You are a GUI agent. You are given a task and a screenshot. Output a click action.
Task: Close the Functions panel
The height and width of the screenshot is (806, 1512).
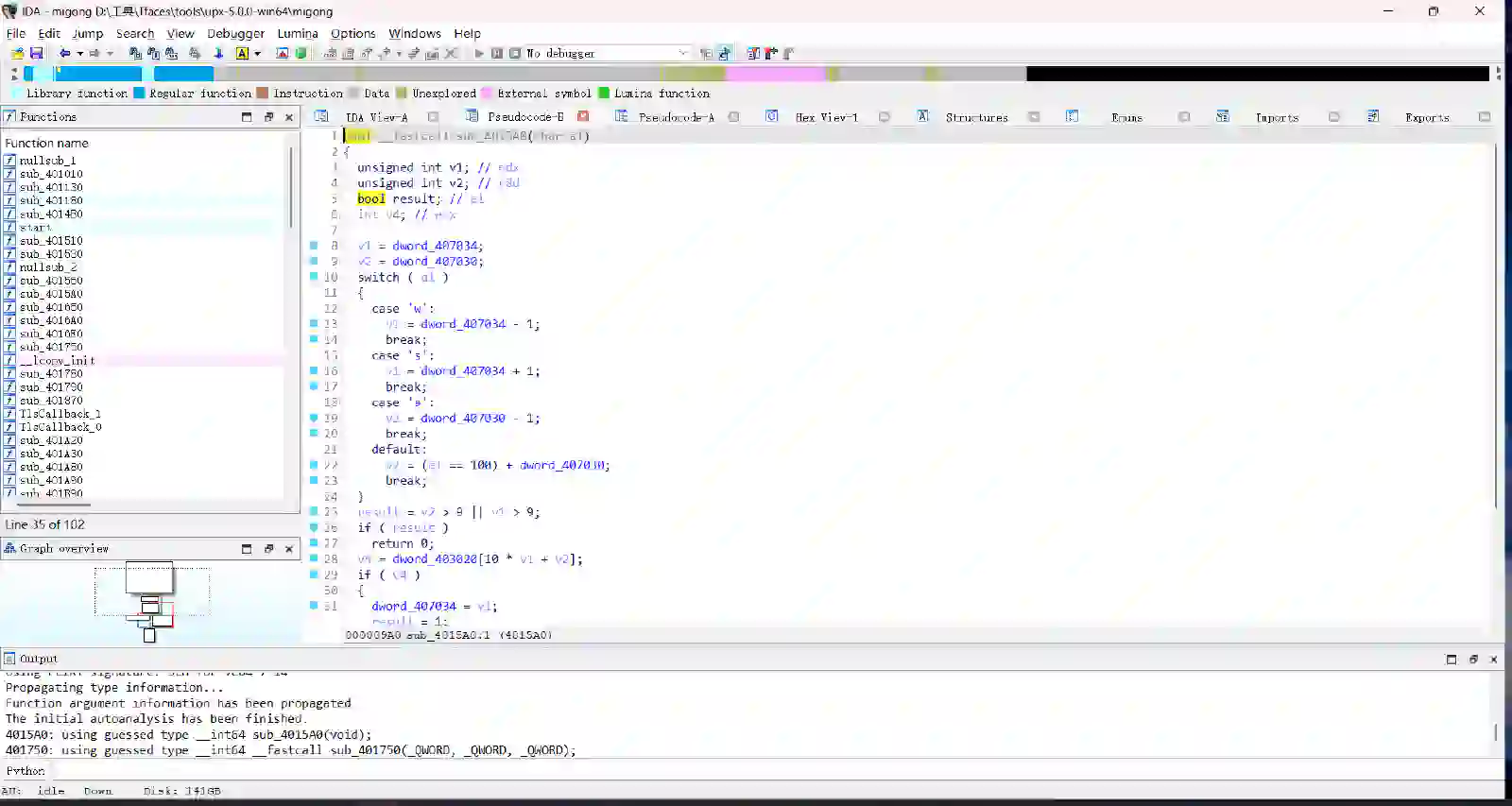[x=289, y=117]
